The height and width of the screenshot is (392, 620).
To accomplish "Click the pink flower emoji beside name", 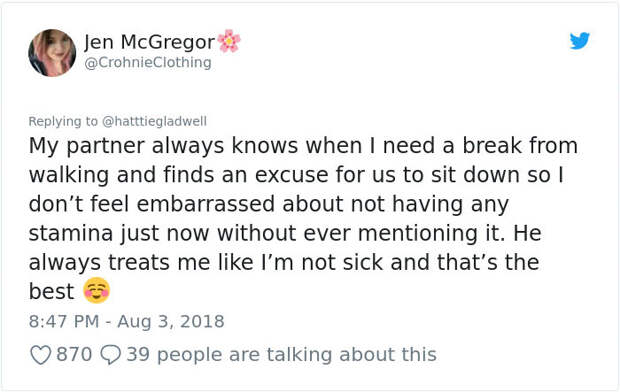I will pyautogui.click(x=229, y=41).
